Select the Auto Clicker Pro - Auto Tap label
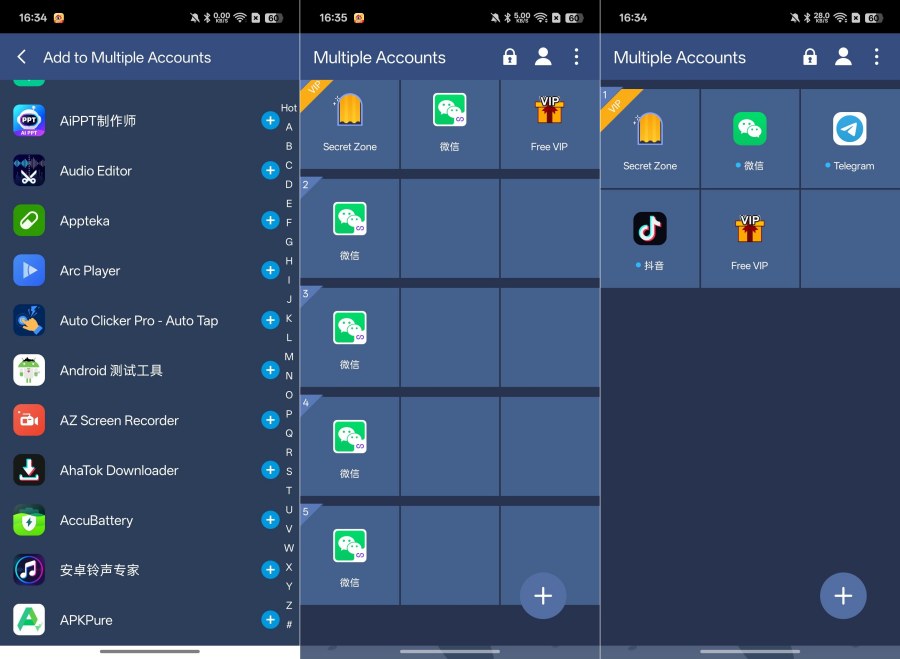 pos(139,320)
